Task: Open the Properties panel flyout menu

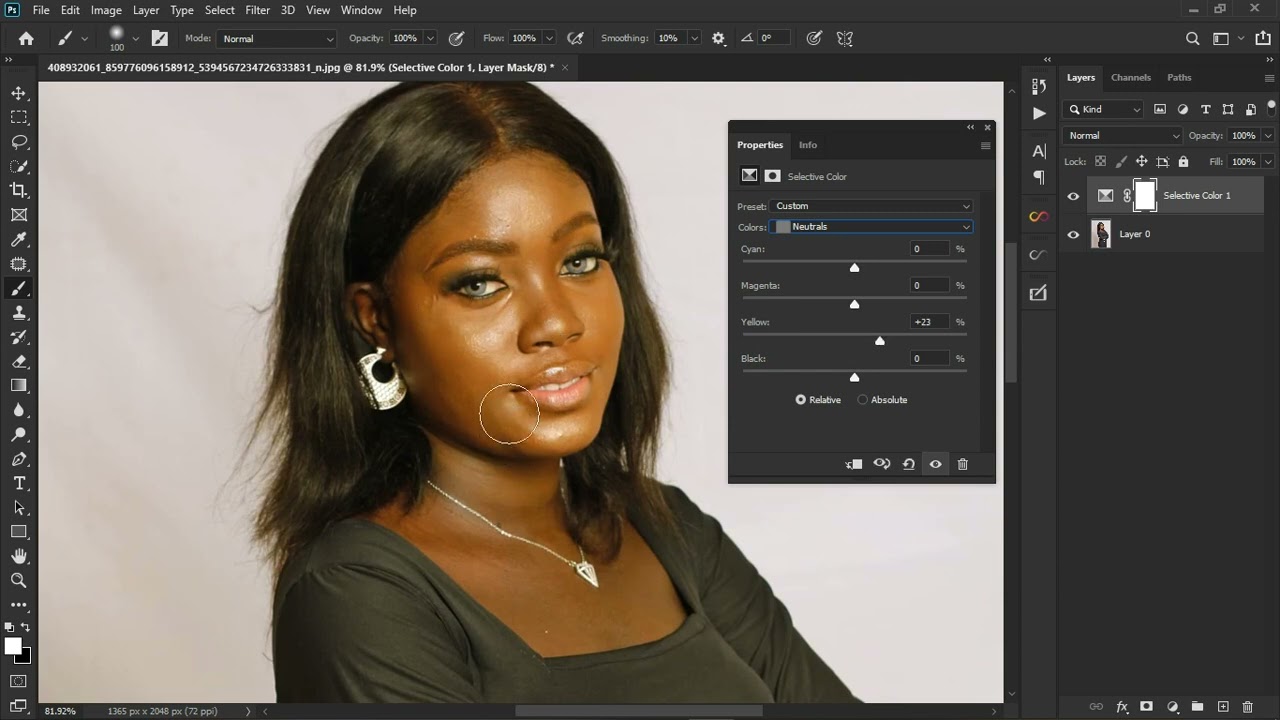Action: (x=985, y=146)
